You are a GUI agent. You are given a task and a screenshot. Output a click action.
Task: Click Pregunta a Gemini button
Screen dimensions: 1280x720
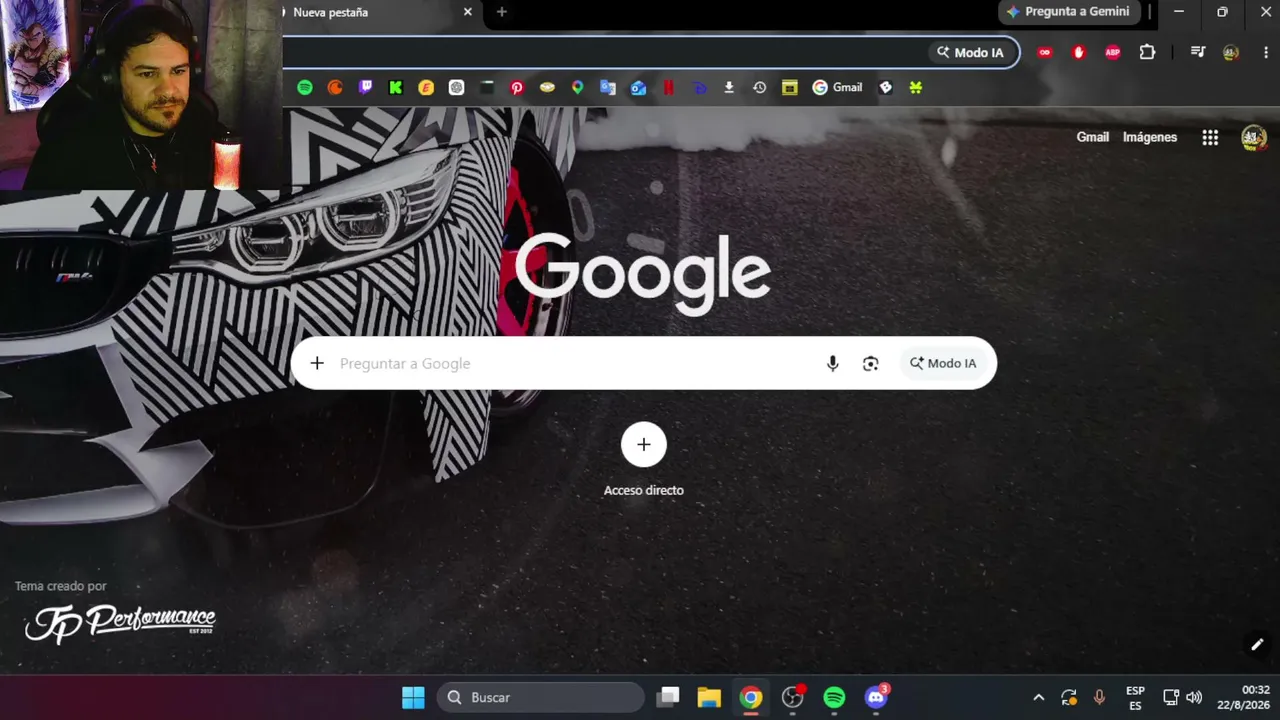[x=1068, y=12]
